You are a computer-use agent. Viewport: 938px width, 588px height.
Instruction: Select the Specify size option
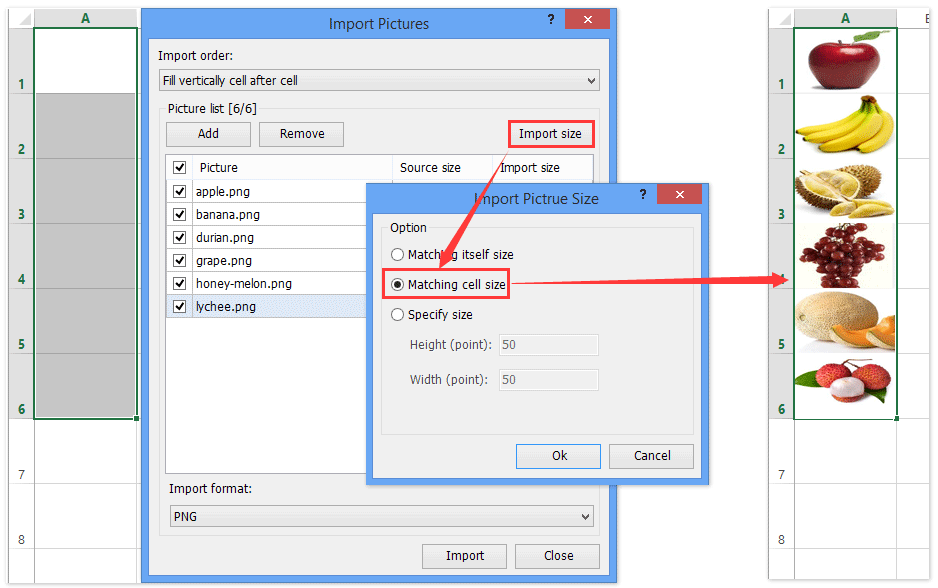pyautogui.click(x=397, y=314)
